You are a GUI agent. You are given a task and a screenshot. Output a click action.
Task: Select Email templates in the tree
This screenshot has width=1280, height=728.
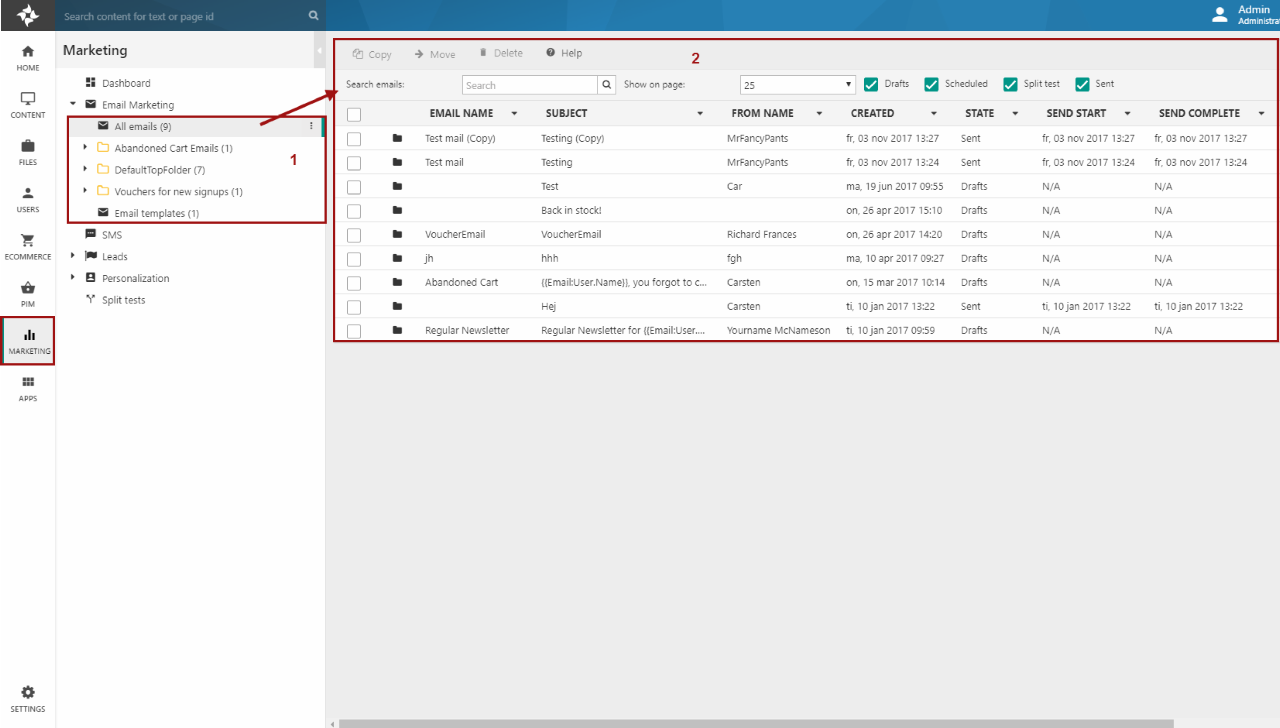[156, 213]
